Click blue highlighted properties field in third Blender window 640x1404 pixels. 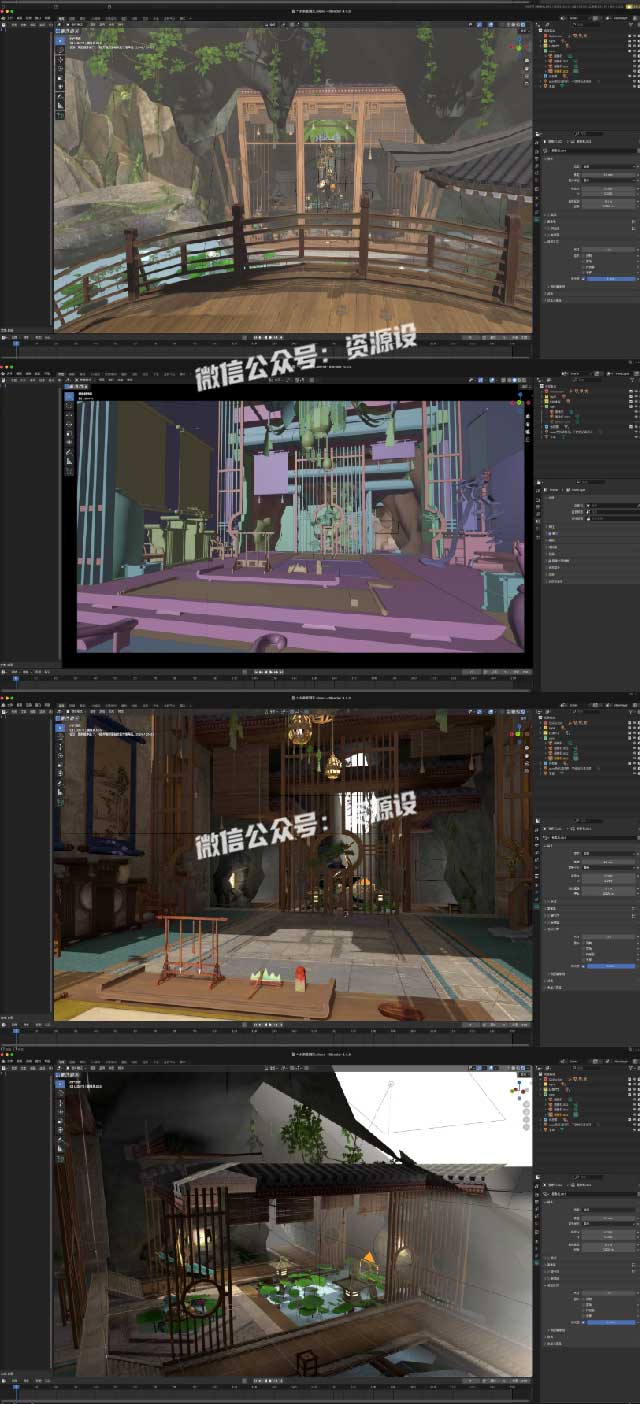611,966
